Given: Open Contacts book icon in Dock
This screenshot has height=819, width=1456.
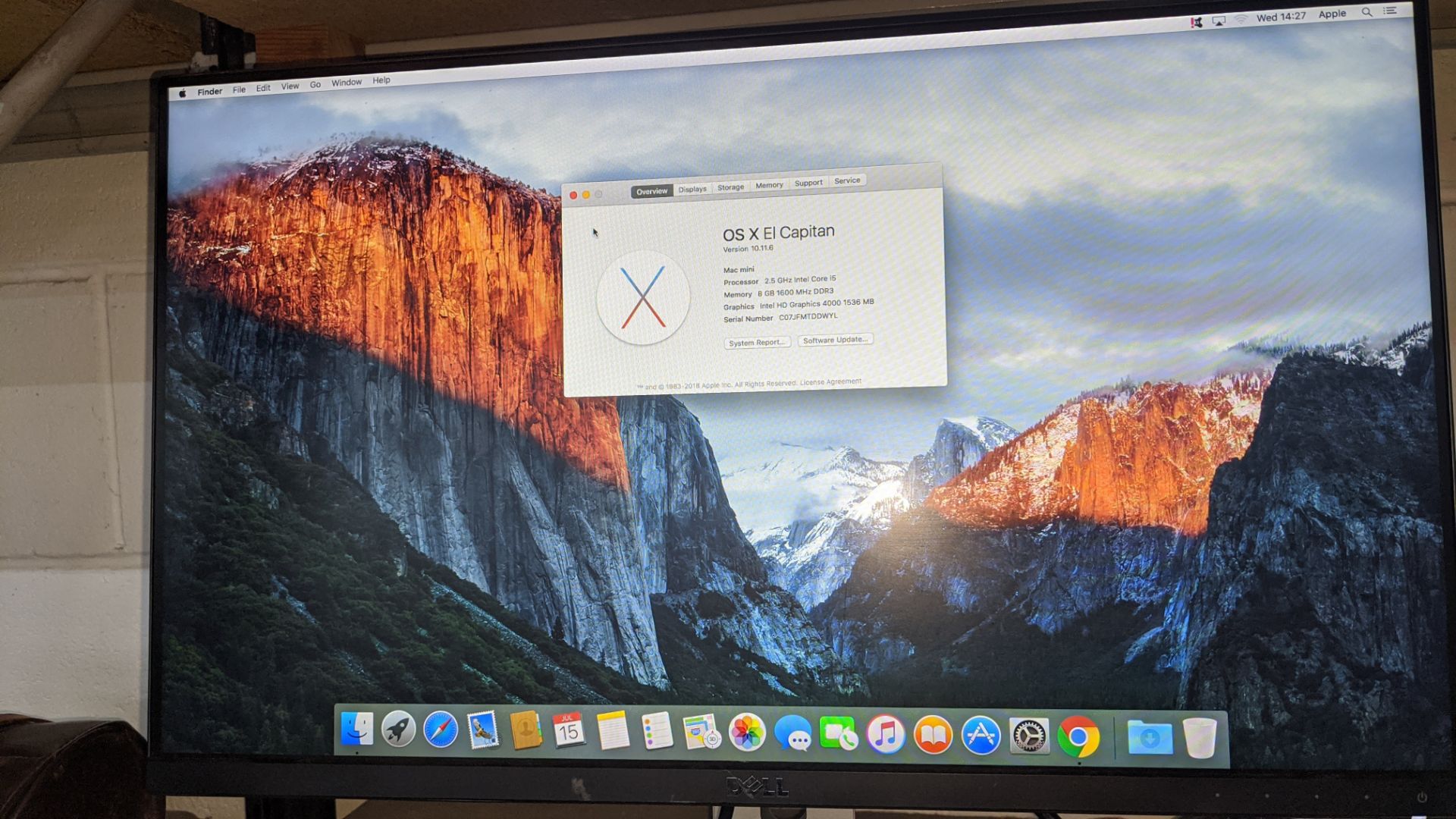Looking at the screenshot, I should click(x=526, y=731).
